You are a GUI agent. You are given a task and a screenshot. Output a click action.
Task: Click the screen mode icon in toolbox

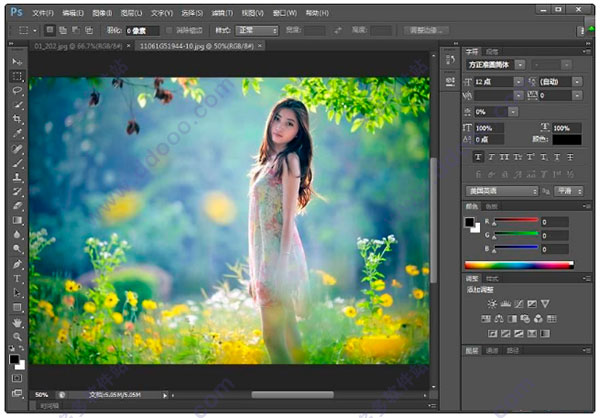[17, 393]
